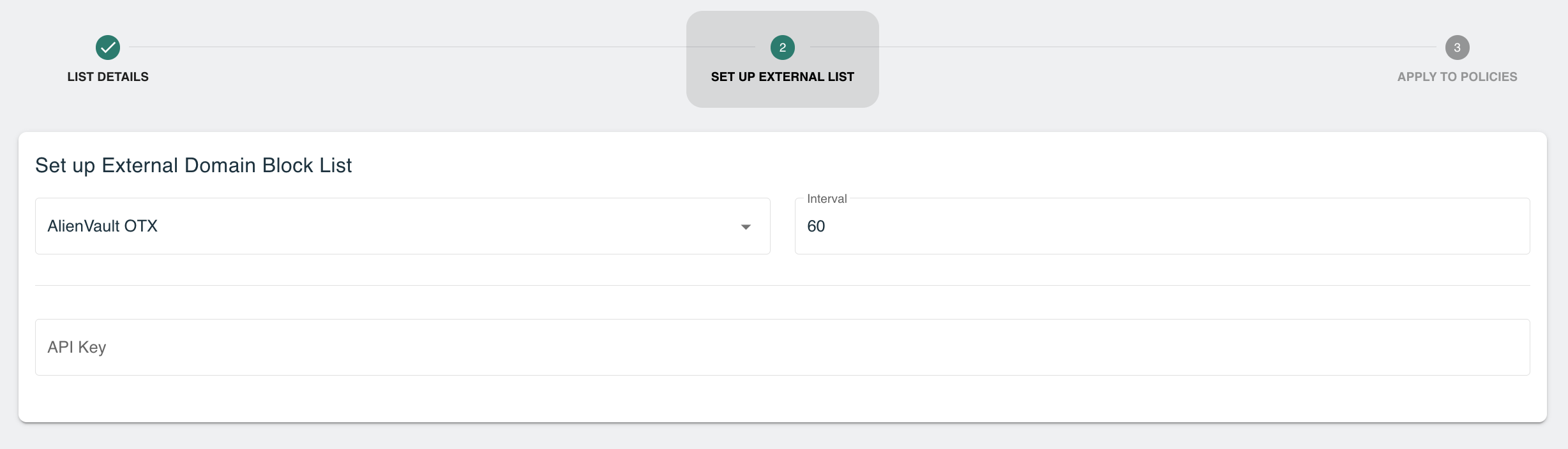Click the value 60 in Interval field
The height and width of the screenshot is (449, 1568).
(x=816, y=226)
